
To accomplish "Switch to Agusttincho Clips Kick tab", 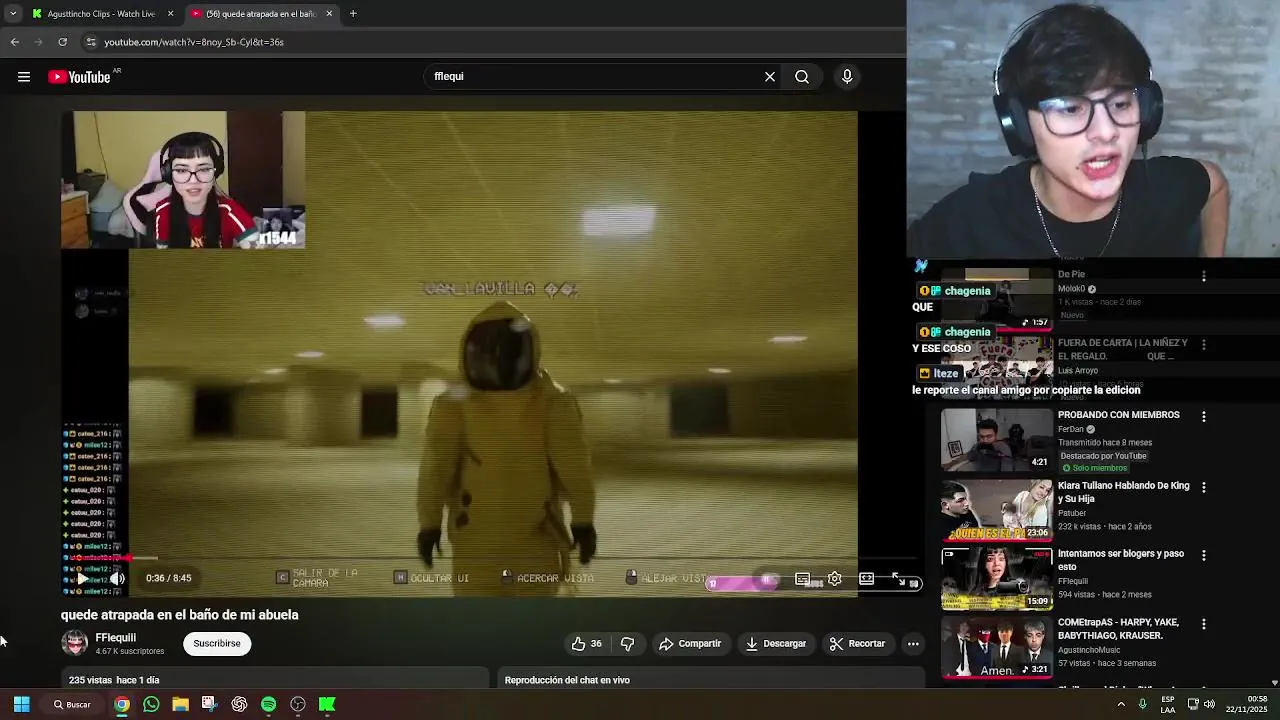I will (100, 14).
